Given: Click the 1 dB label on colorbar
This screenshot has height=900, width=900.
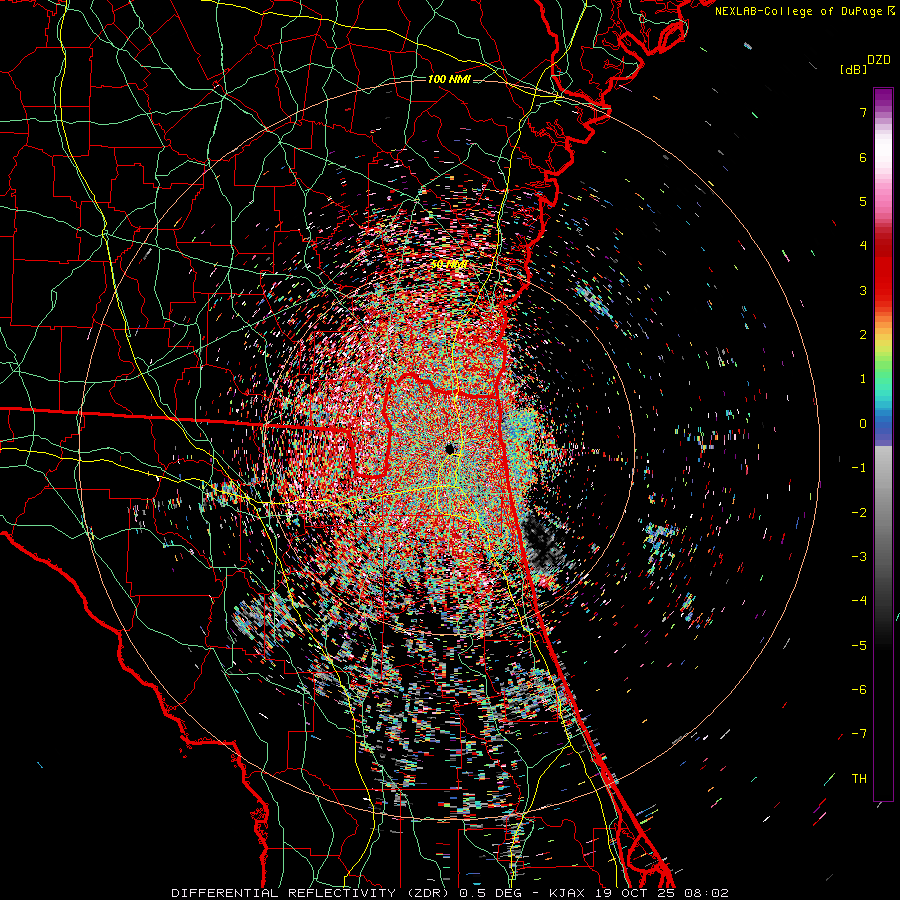Looking at the screenshot, I should coord(863,379).
